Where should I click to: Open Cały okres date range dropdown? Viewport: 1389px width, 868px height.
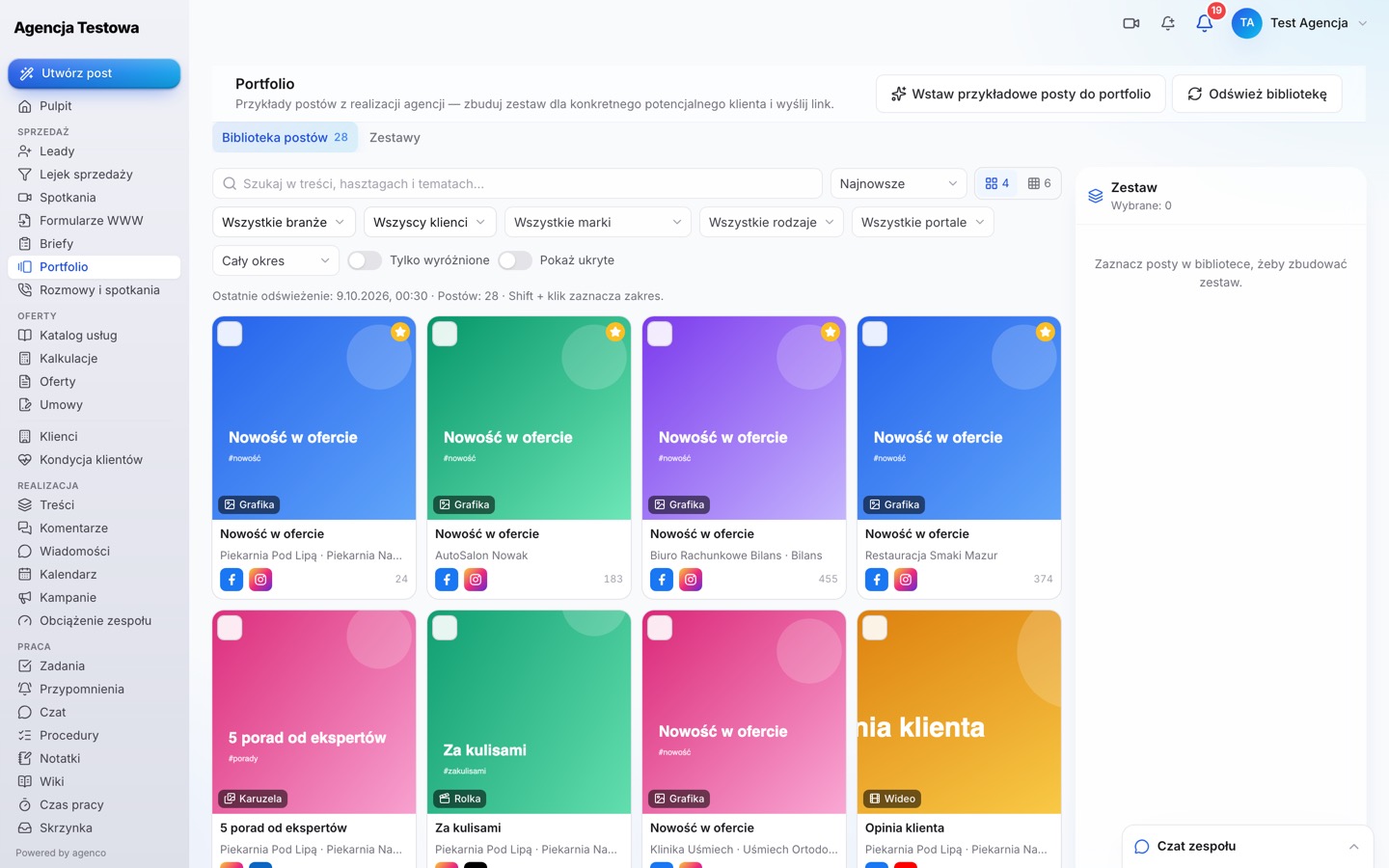tap(275, 260)
